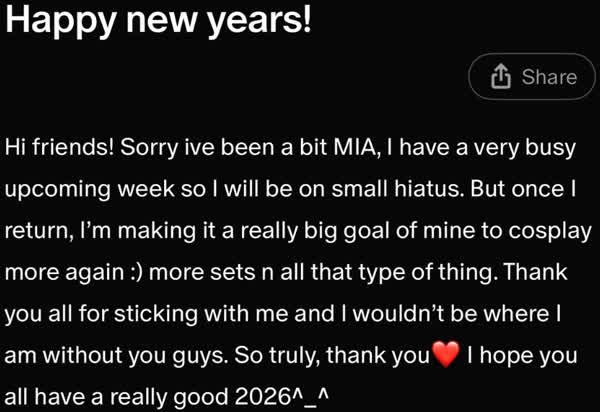Image resolution: width=600 pixels, height=412 pixels.
Task: Select the "Happy new years!" title
Action: click(158, 21)
